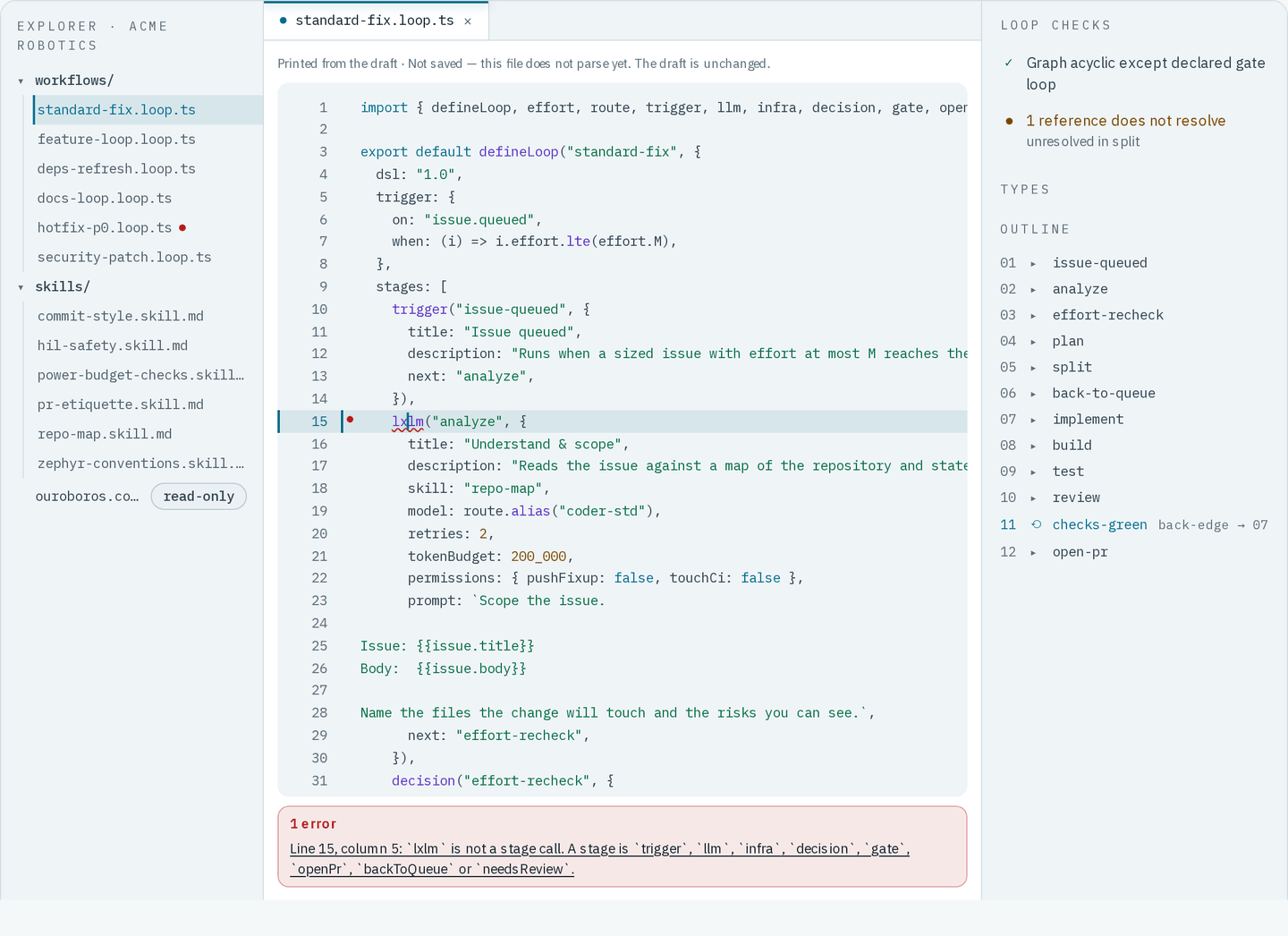Open power-budget-checks skill file
Viewport: 1288px width, 936px height.
pyautogui.click(x=148, y=375)
